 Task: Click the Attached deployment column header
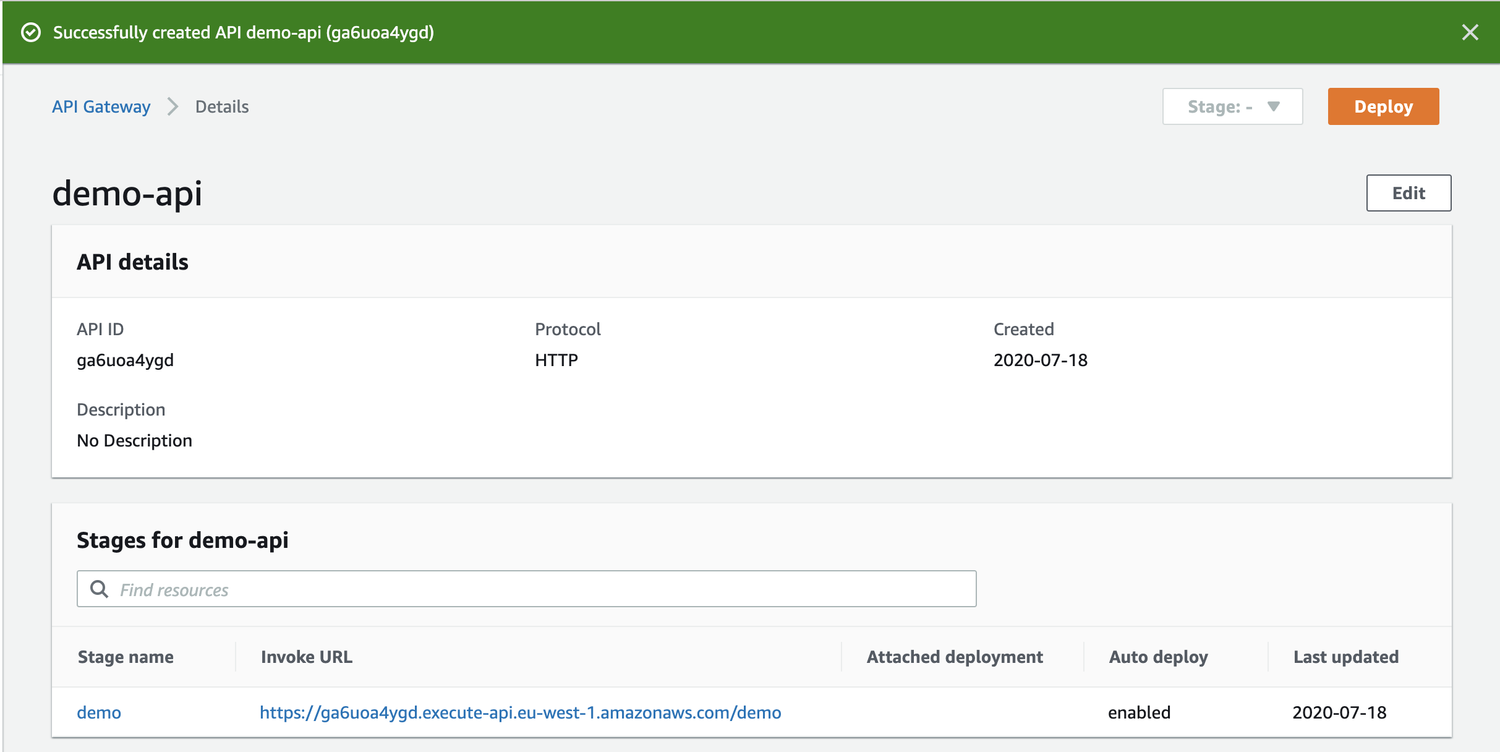(x=954, y=657)
